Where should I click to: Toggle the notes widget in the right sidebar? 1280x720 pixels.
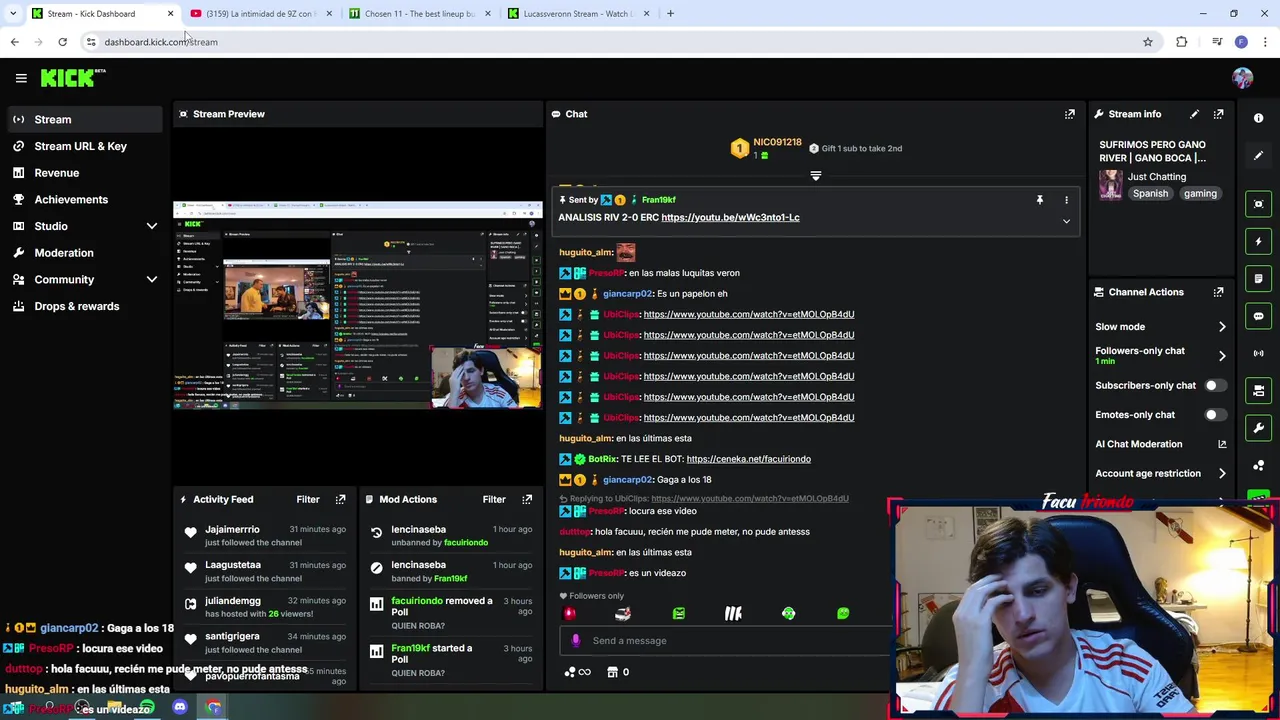pos(1259,278)
